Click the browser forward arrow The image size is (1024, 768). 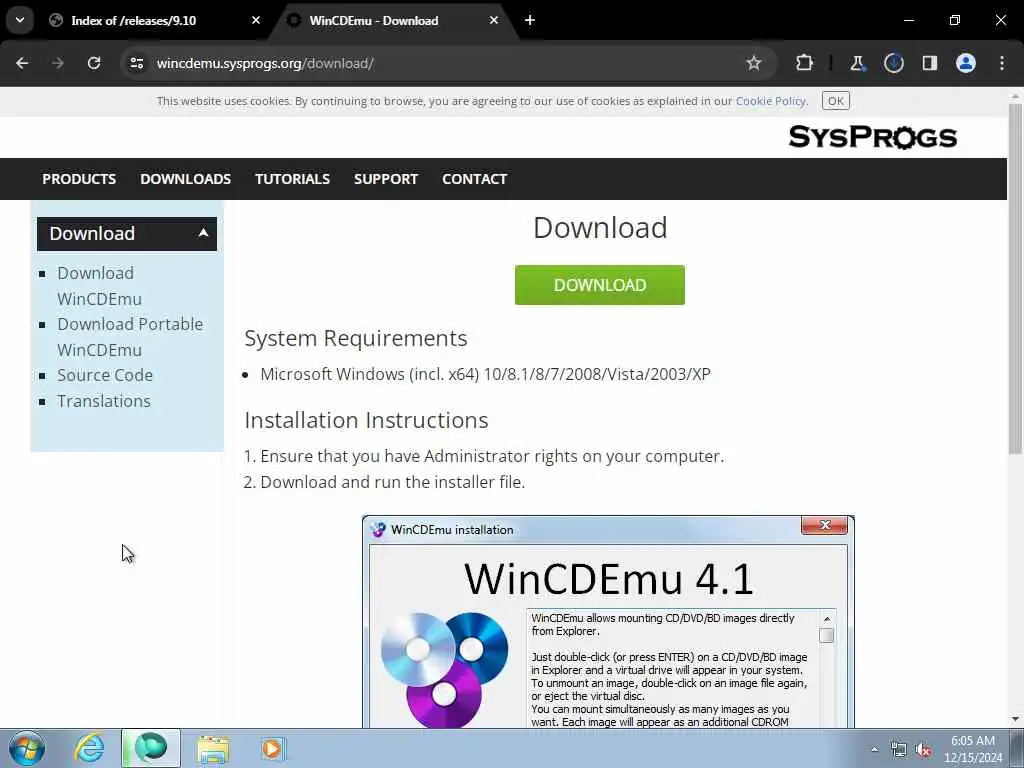click(58, 63)
